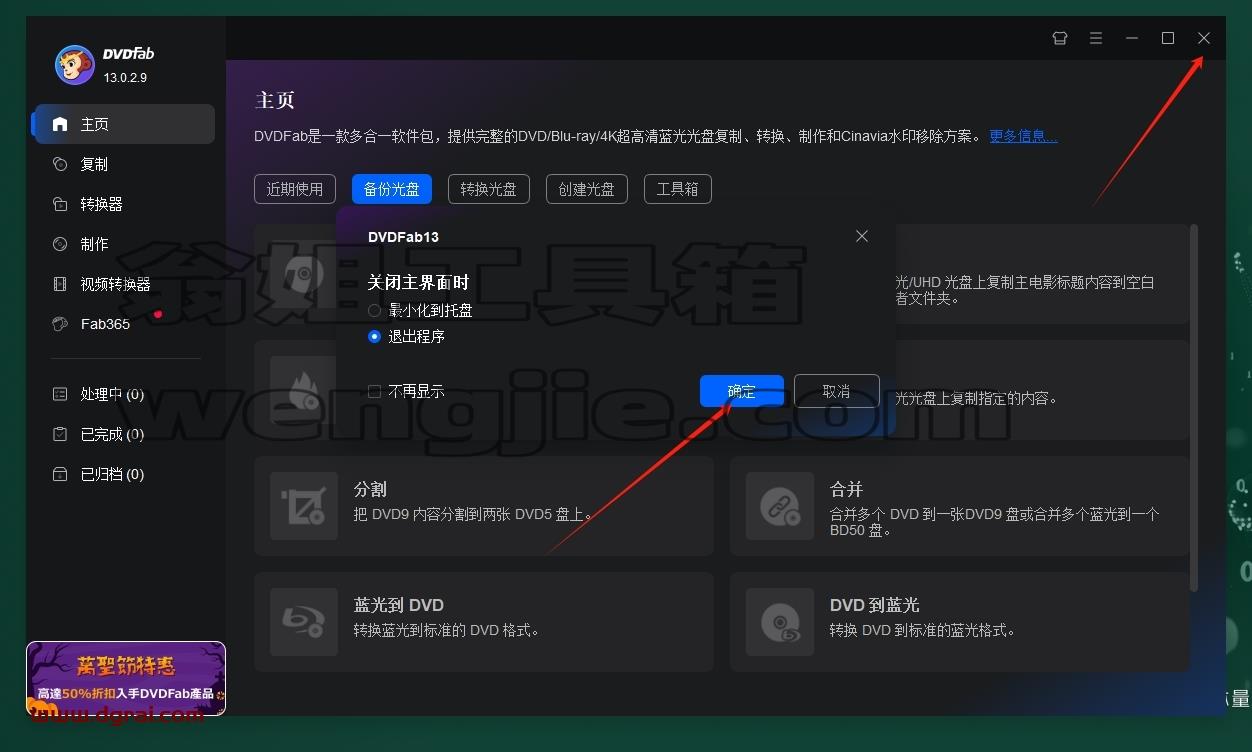Click the DVD 到蓝光 tool icon
The image size is (1252, 752).
[780, 622]
